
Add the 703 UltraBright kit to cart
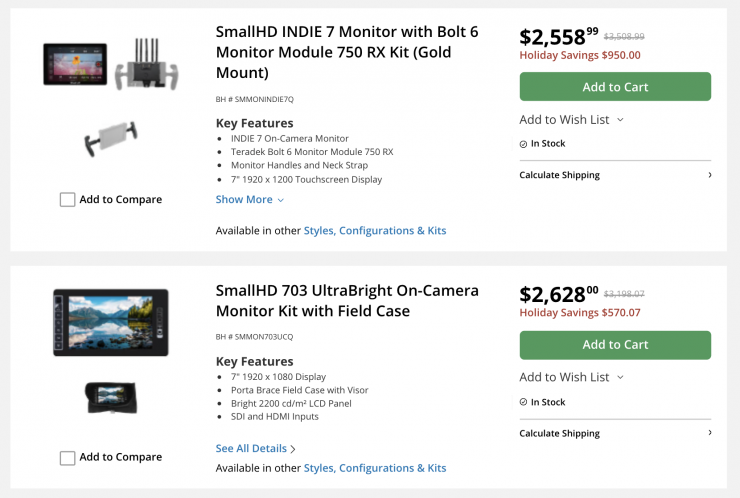click(x=615, y=345)
